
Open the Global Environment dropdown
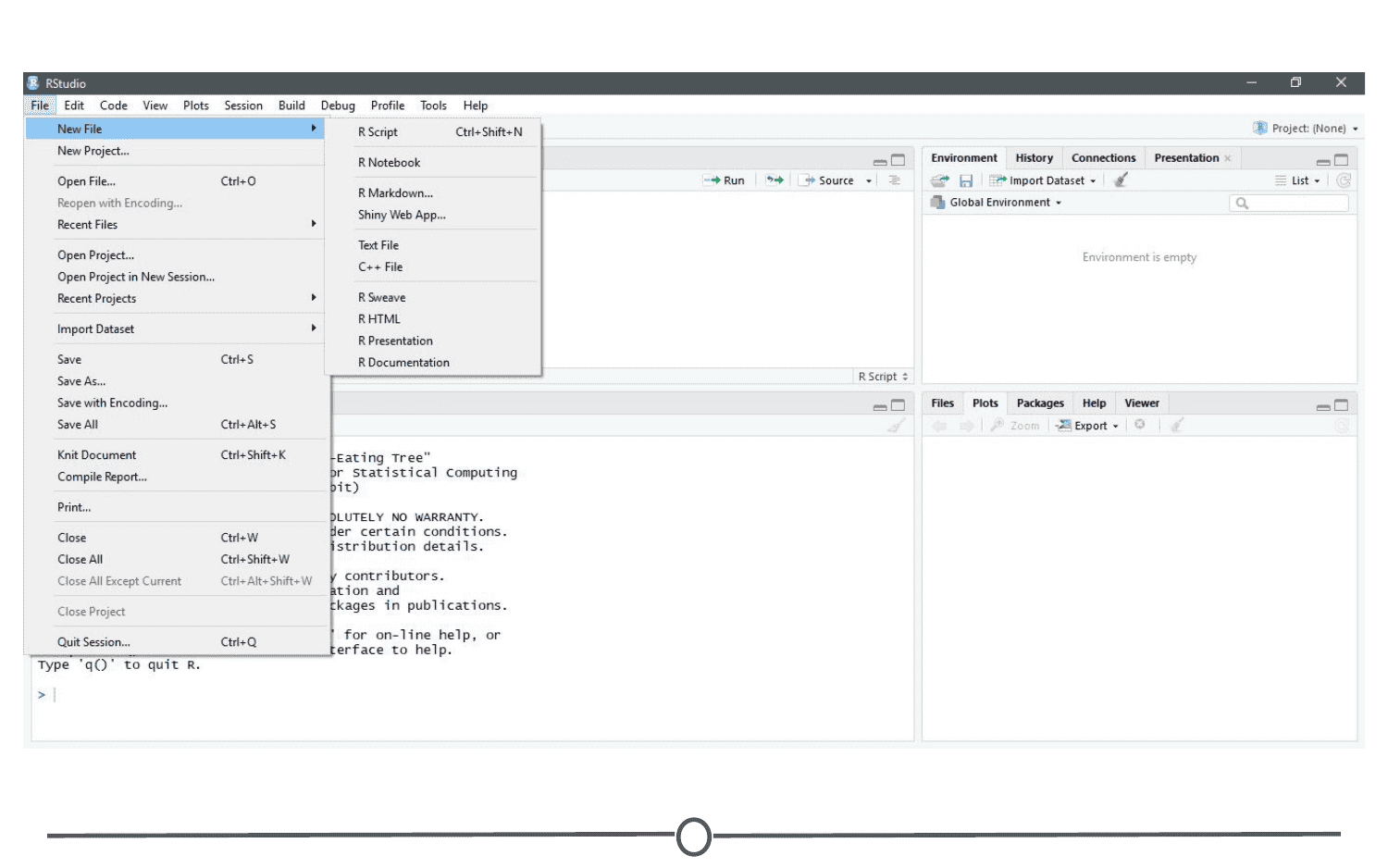point(1006,203)
